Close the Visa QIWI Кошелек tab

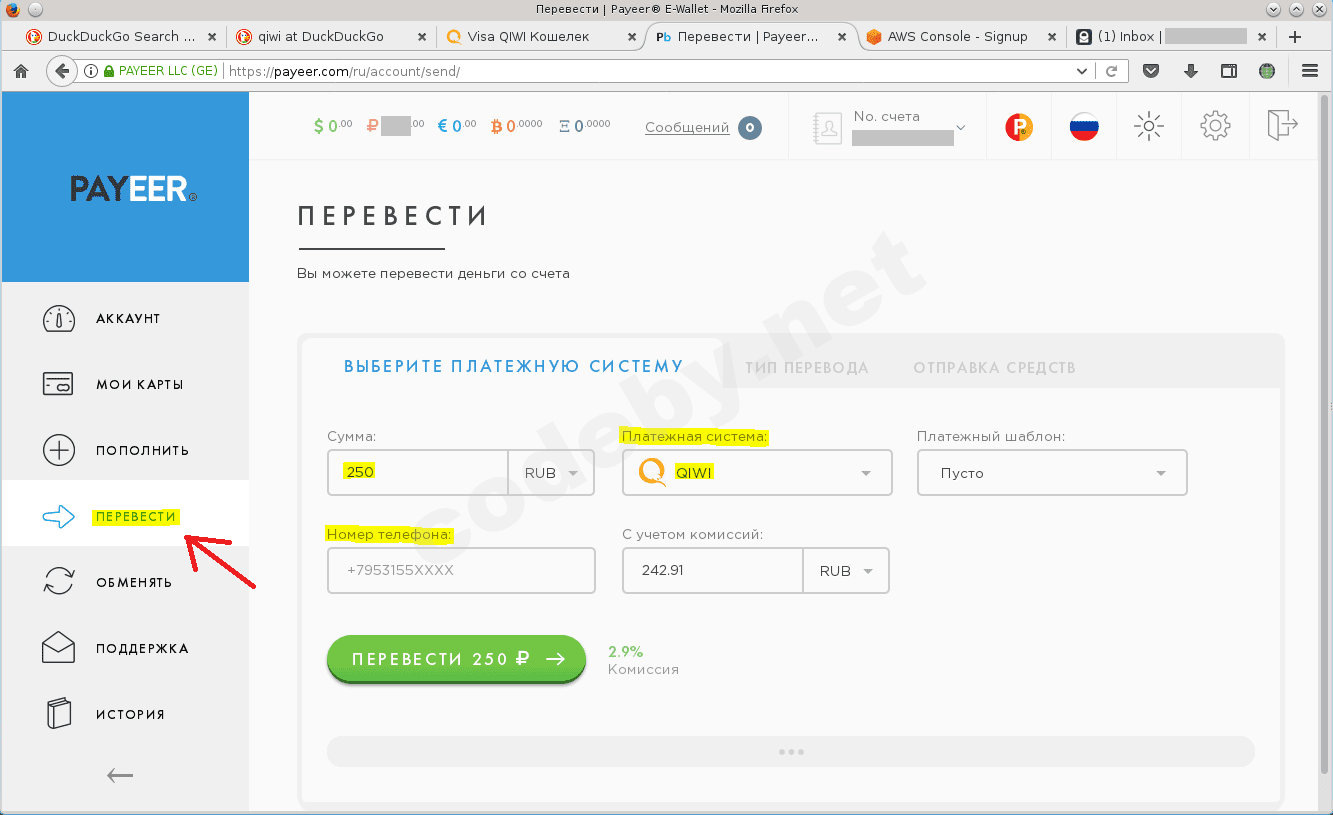point(631,37)
